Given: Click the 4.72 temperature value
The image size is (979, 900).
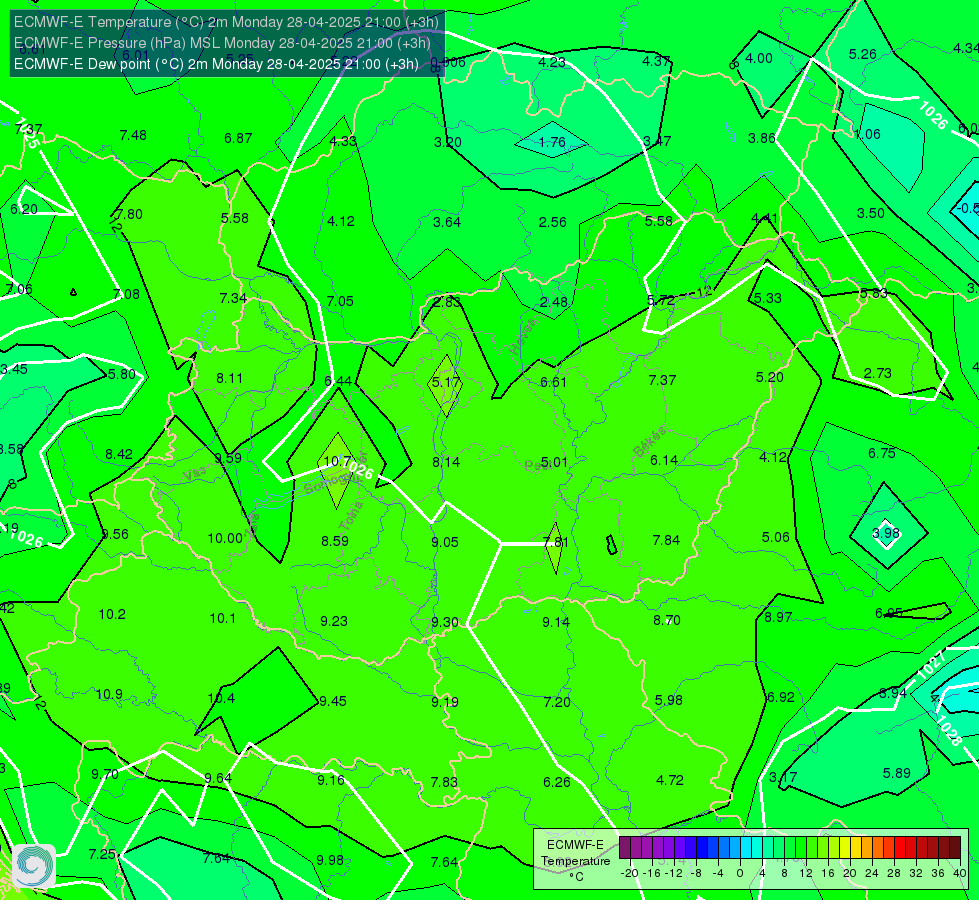Looking at the screenshot, I should pyautogui.click(x=669, y=780).
